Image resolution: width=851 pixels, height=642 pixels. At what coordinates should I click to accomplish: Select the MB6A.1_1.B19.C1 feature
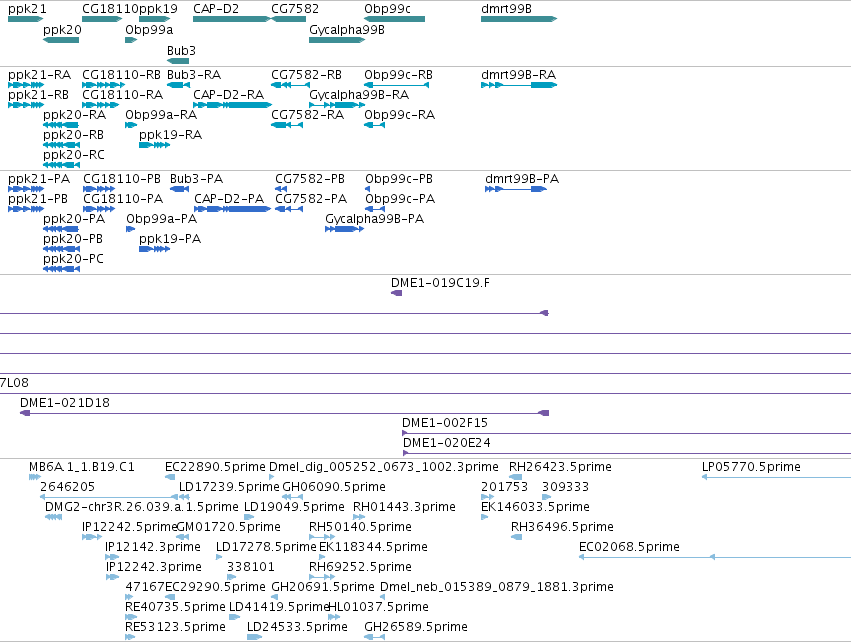point(35,477)
